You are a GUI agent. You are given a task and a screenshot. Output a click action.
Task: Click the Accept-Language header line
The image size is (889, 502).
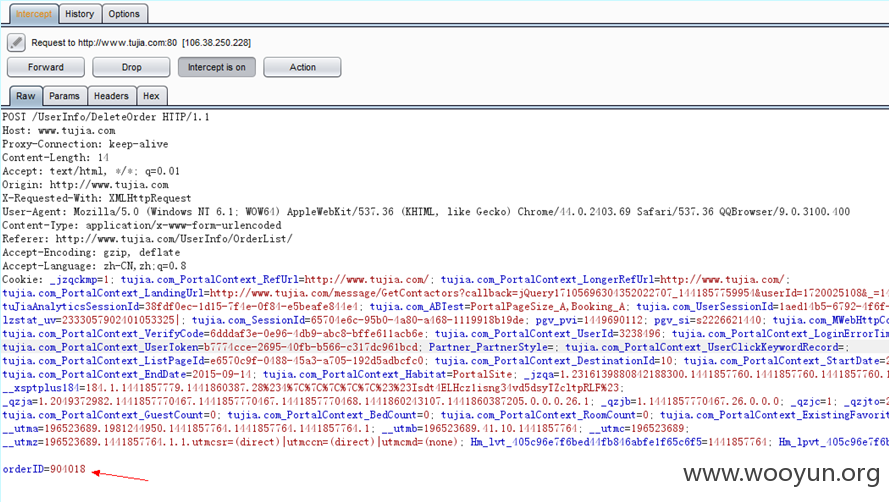(x=94, y=266)
